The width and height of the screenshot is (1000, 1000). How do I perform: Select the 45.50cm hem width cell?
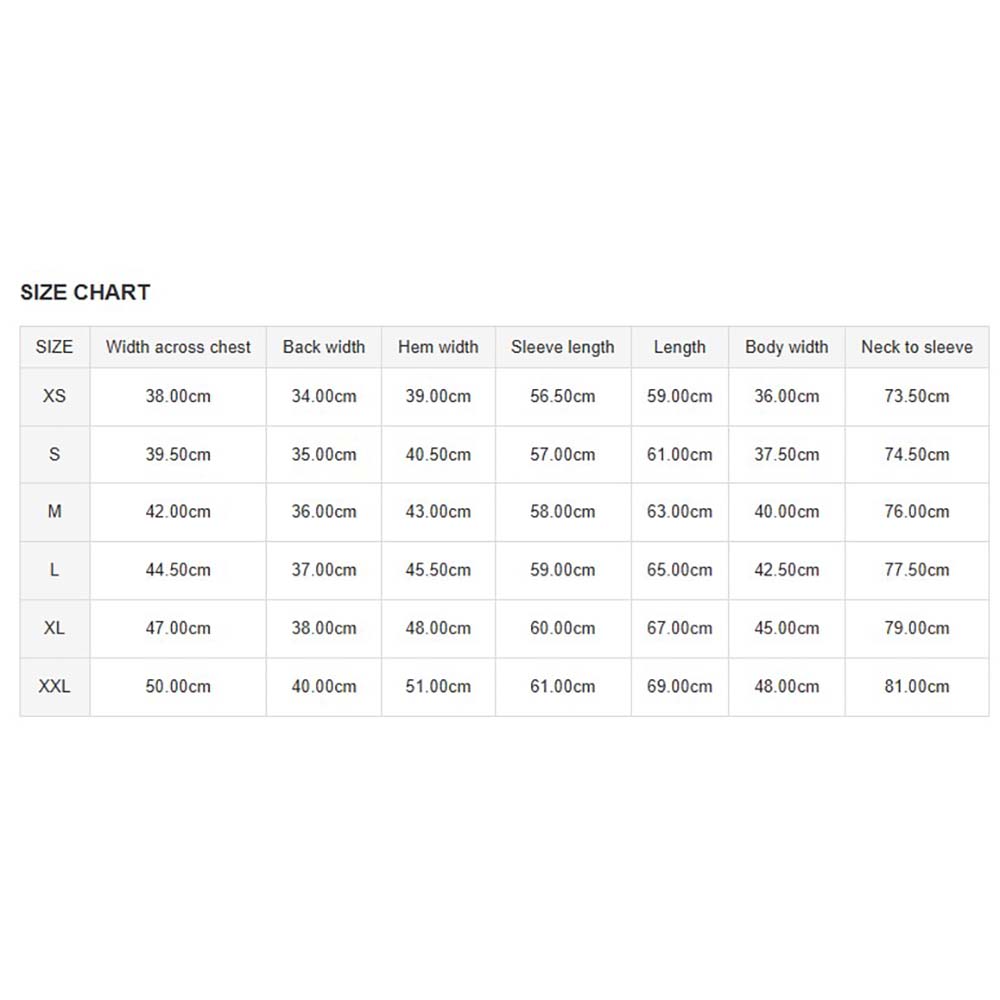pos(438,570)
